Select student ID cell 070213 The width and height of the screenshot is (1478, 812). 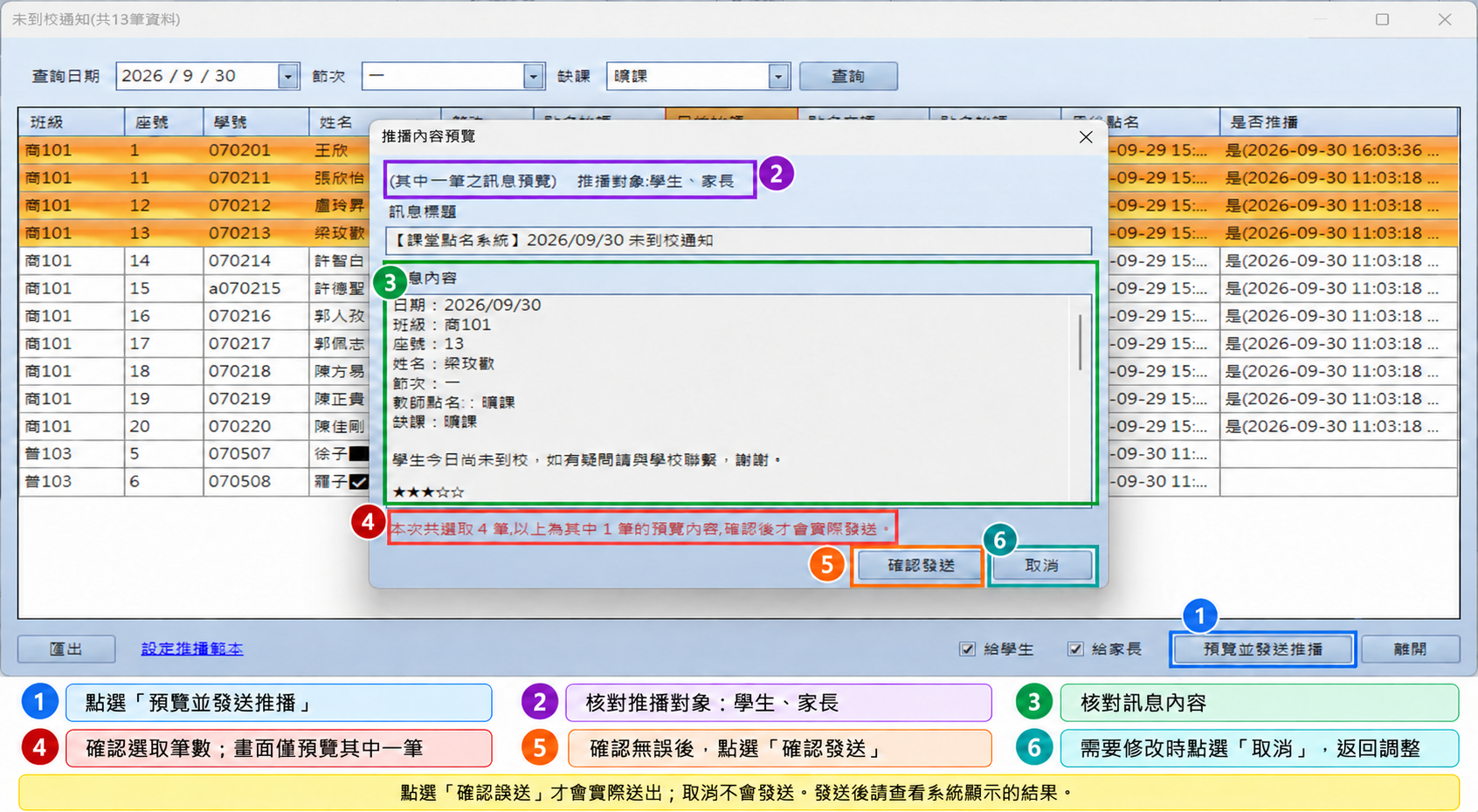tap(256, 233)
